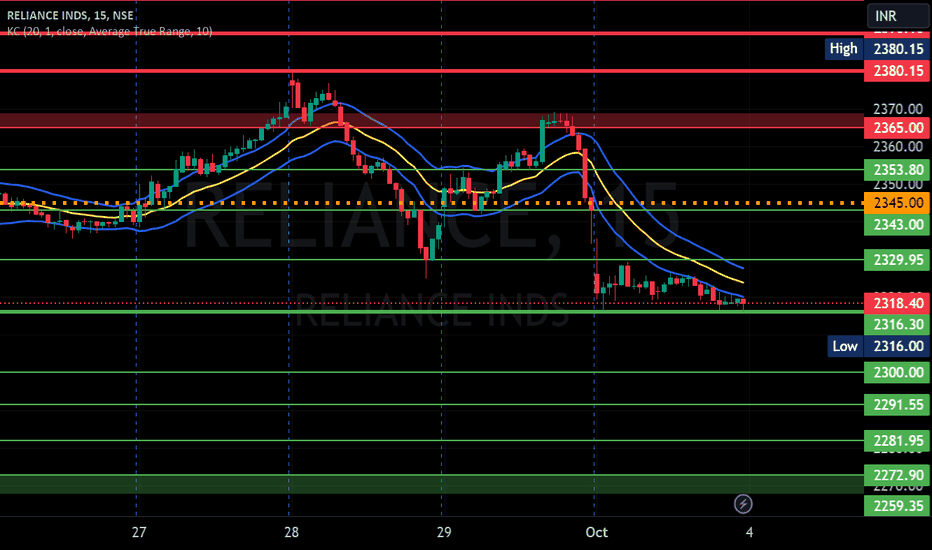Click the red 2318.40 current price label
Screen dimensions: 932x550
(x=897, y=303)
